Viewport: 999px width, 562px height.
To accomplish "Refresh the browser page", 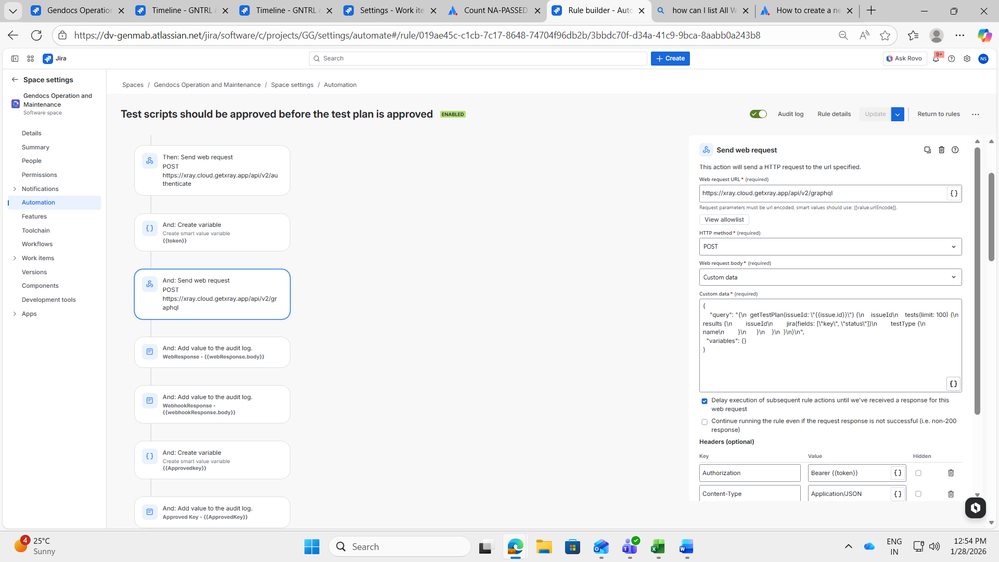I will pyautogui.click(x=36, y=36).
